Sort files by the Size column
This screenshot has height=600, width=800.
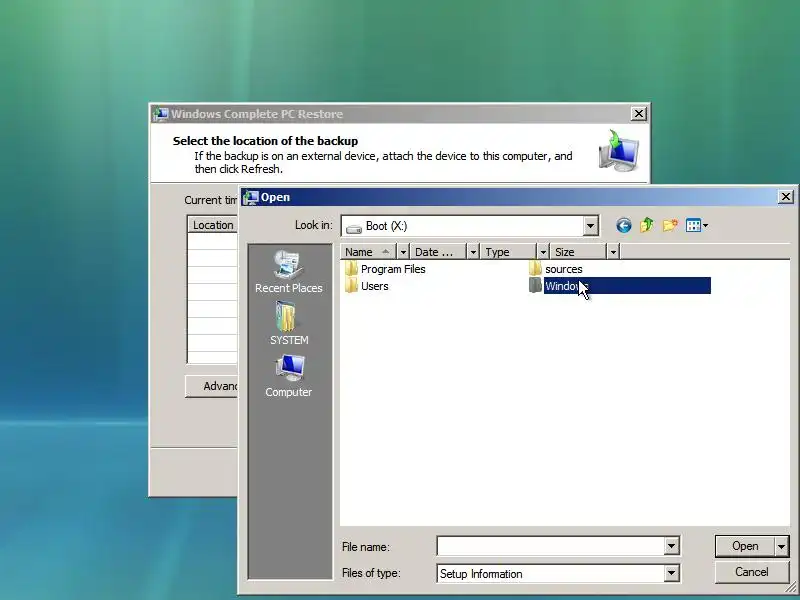pos(579,252)
